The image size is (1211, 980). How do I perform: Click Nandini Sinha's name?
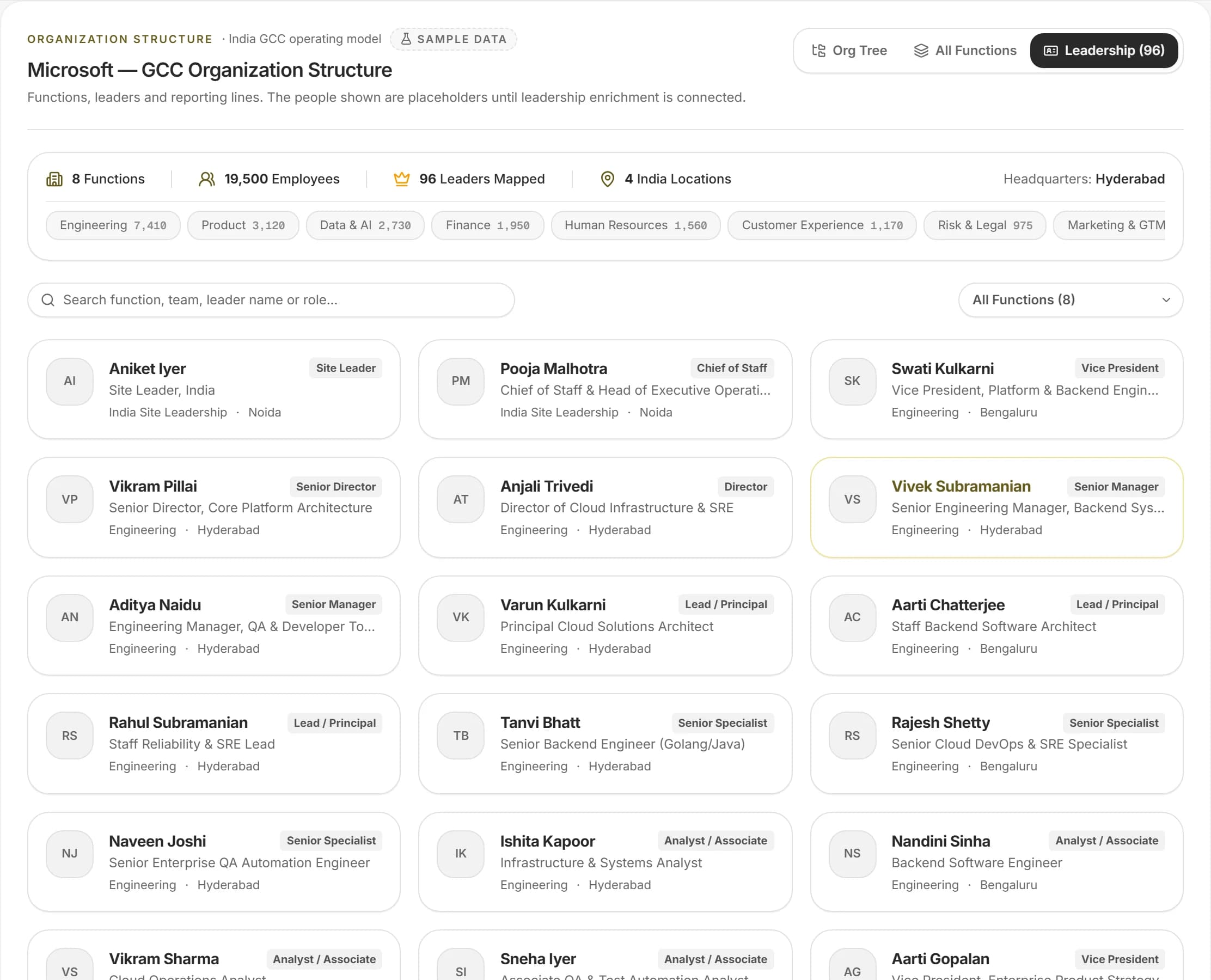(x=940, y=842)
